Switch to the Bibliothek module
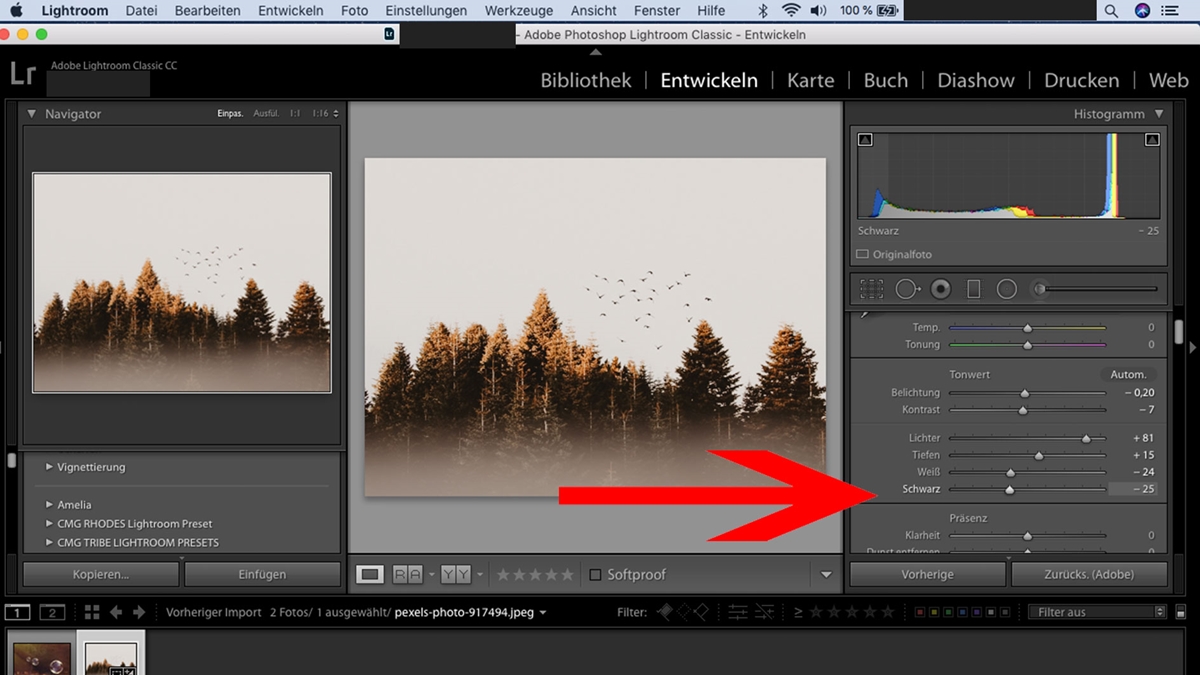This screenshot has height=675, width=1200. [x=585, y=80]
